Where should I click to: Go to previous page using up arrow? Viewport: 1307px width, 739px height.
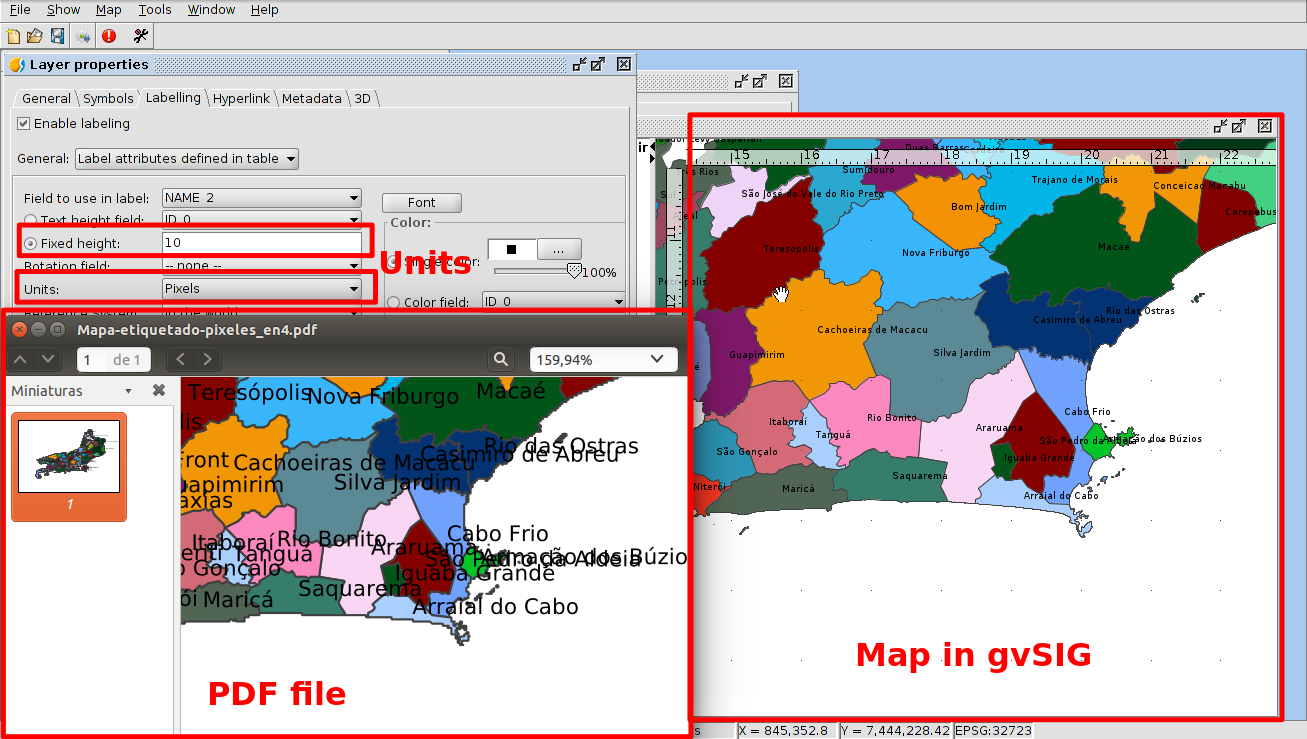[21, 359]
